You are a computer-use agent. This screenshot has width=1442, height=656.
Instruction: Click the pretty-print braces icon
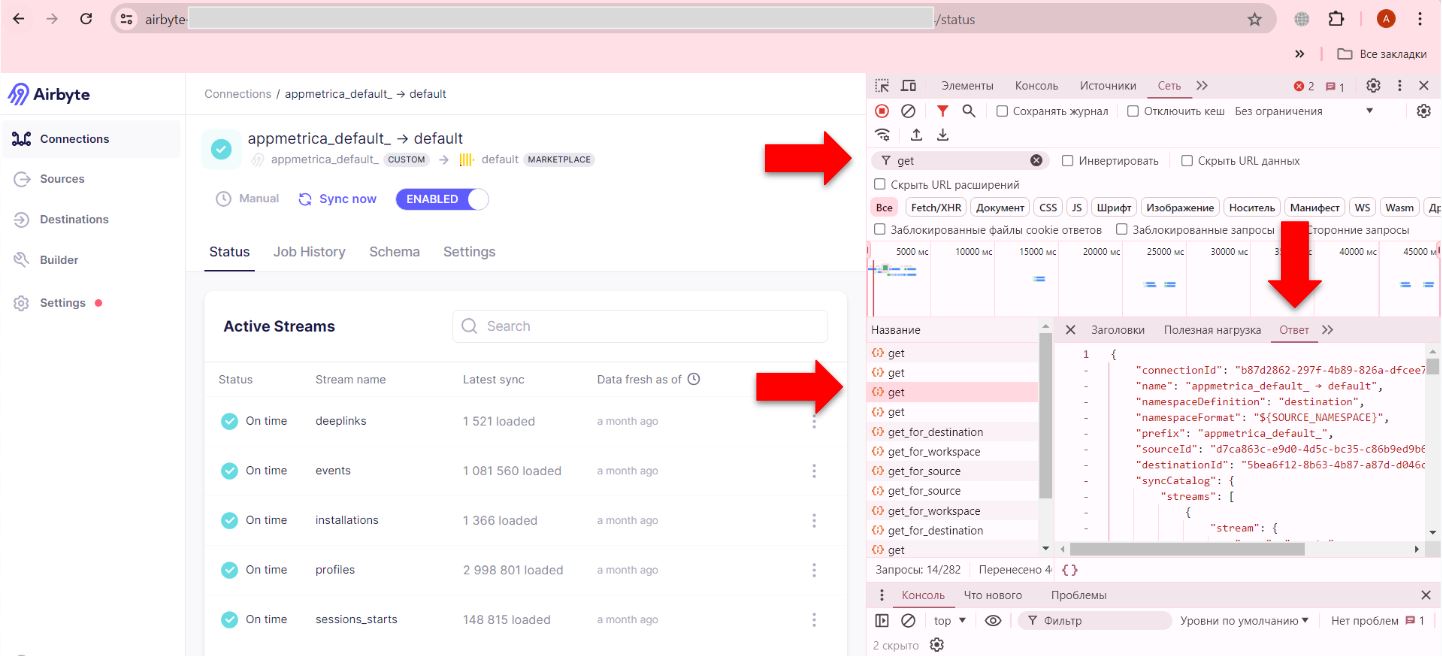pos(1069,570)
